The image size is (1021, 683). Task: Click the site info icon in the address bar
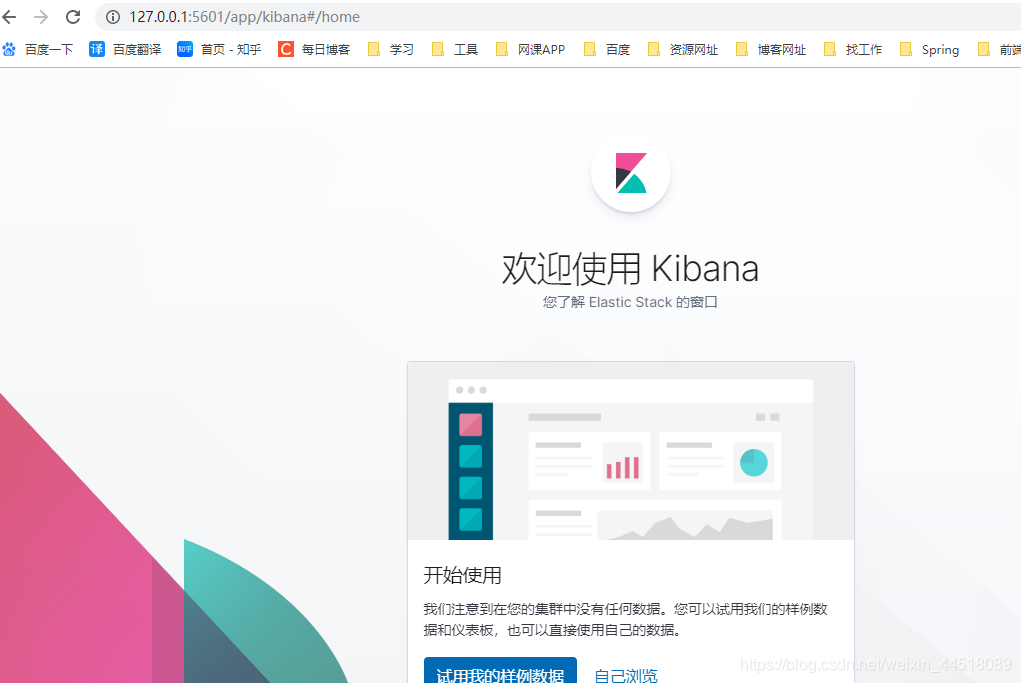pos(113,17)
